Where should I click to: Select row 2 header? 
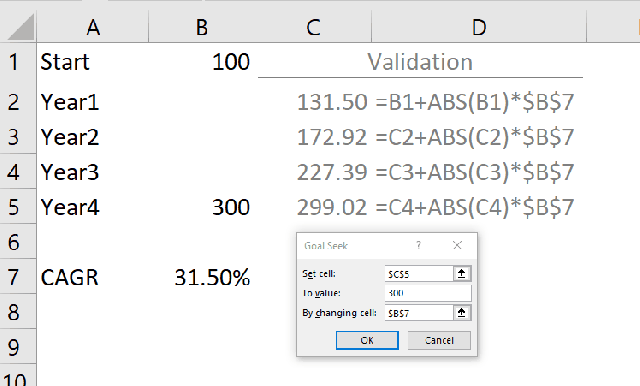(18, 102)
